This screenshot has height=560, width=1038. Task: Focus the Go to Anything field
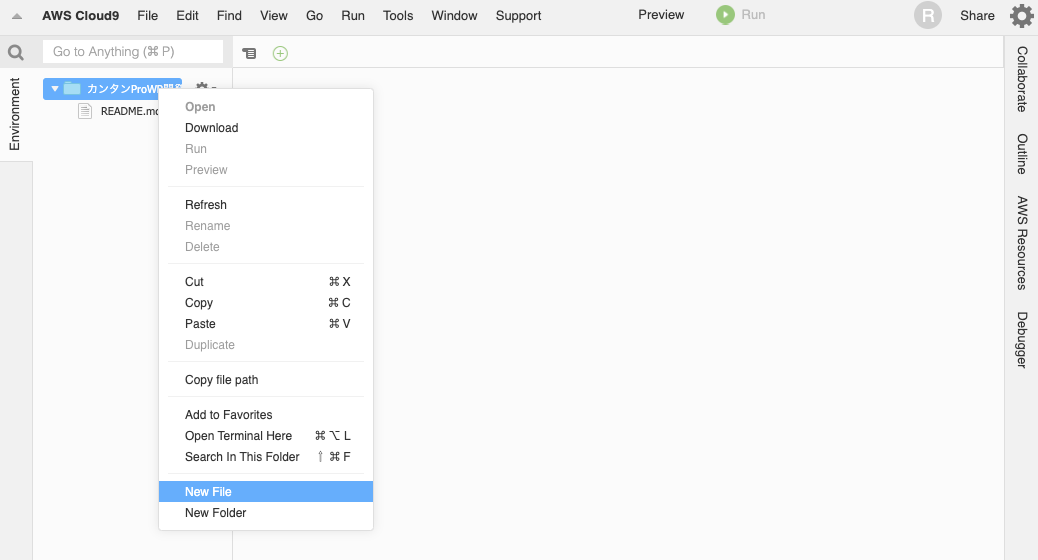pyautogui.click(x=133, y=52)
